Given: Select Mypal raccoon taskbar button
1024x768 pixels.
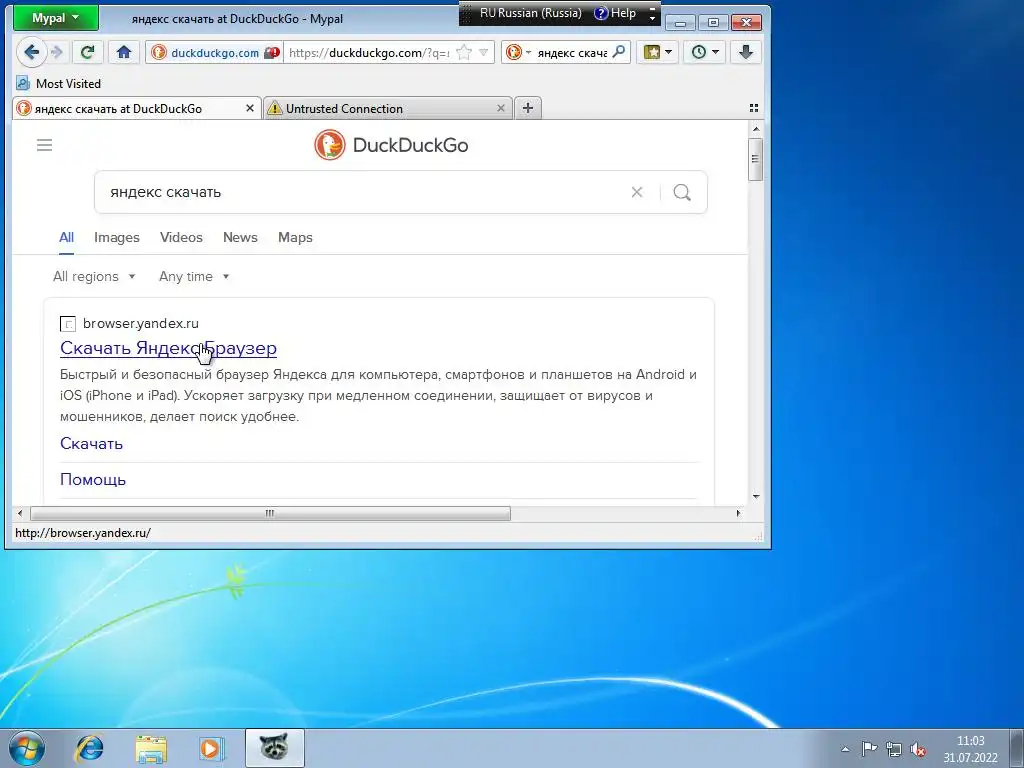Looking at the screenshot, I should tap(274, 748).
